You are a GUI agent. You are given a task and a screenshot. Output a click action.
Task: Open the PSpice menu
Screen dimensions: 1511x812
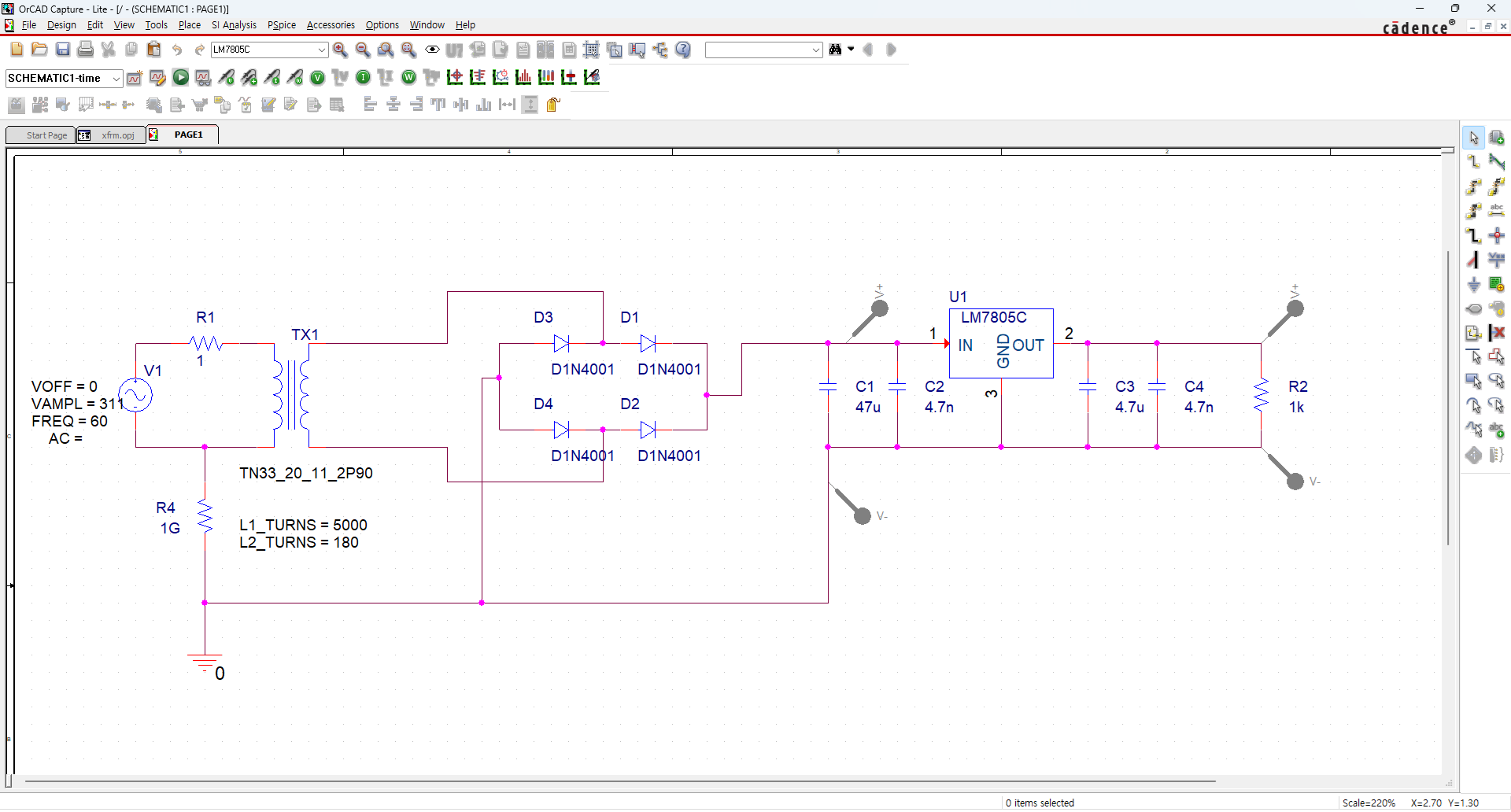[x=281, y=25]
